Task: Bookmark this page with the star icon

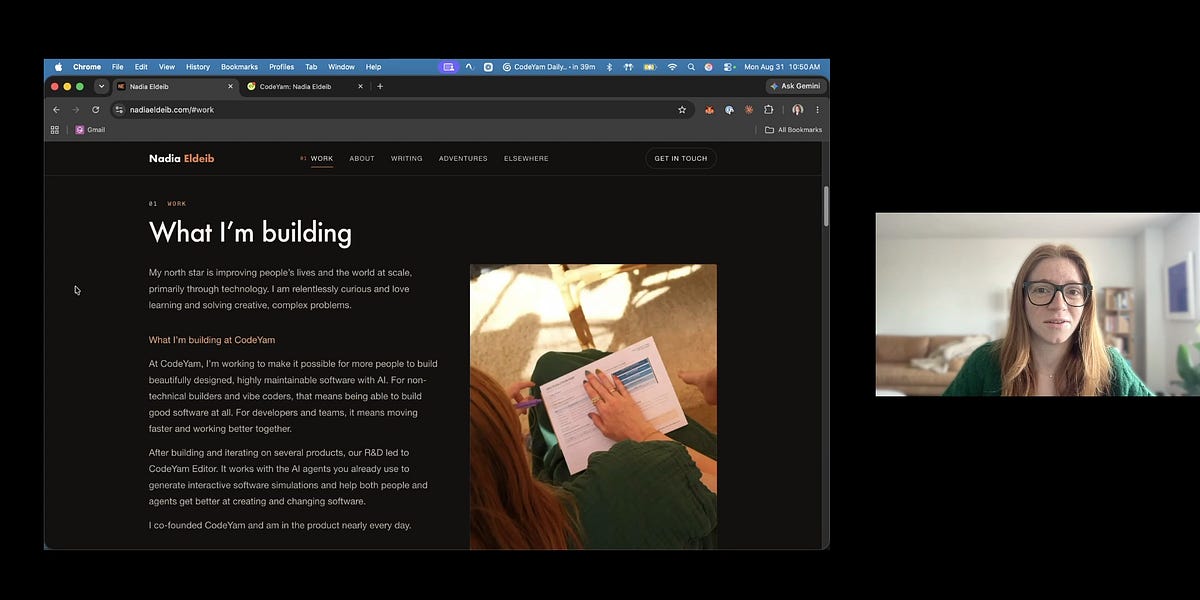Action: click(682, 110)
